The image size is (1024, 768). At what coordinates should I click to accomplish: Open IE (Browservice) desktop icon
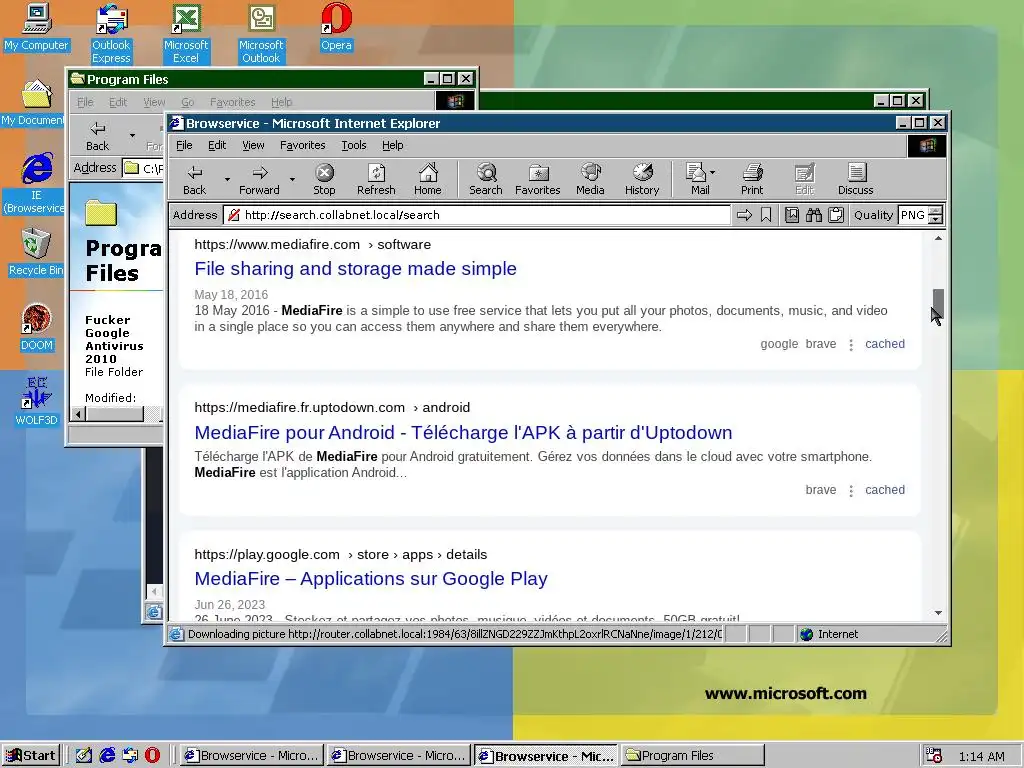[x=35, y=184]
